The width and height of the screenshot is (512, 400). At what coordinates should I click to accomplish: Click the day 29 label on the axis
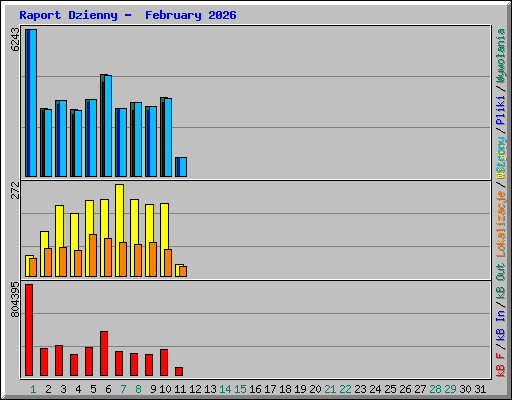click(x=450, y=389)
